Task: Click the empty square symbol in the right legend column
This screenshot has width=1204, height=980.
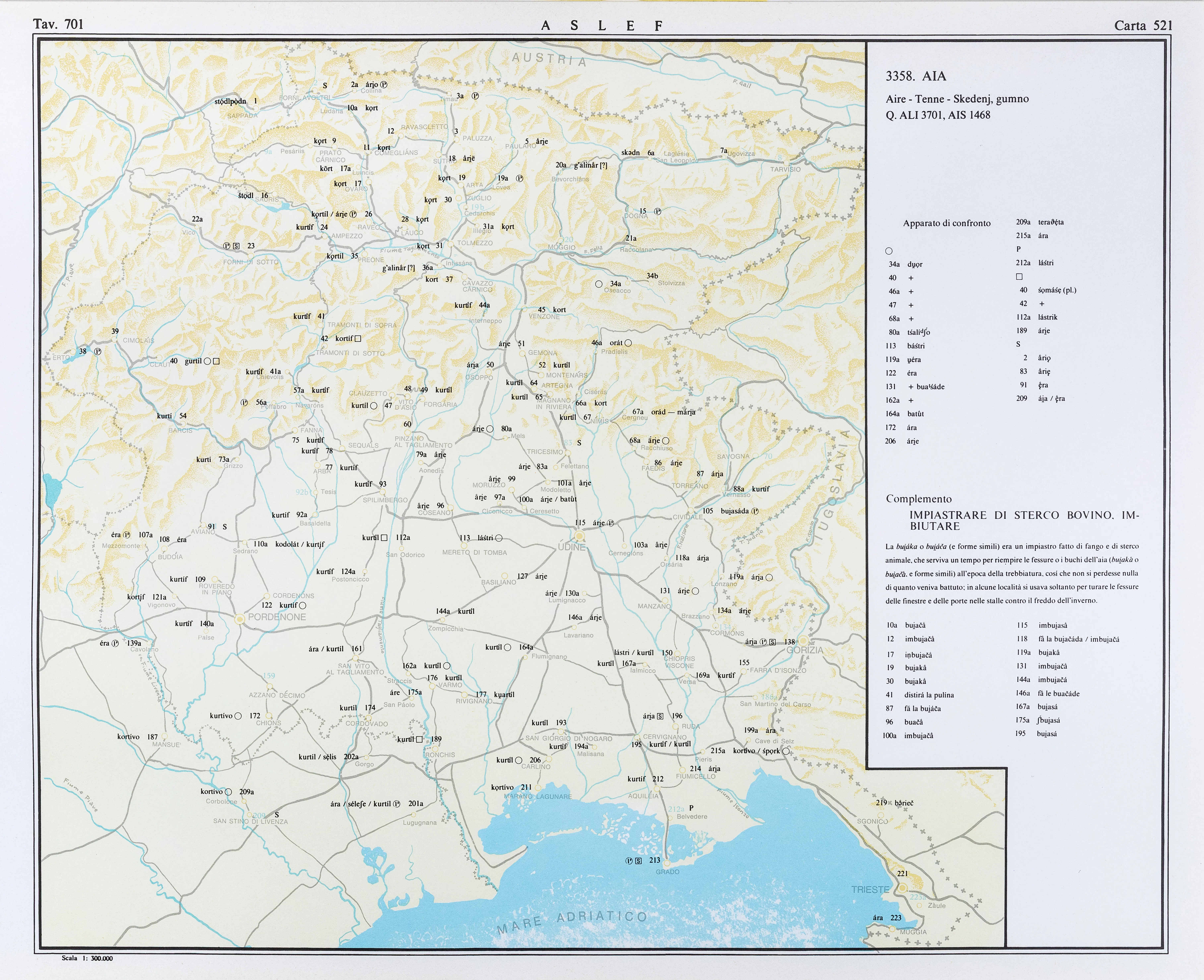Action: coord(1019,277)
